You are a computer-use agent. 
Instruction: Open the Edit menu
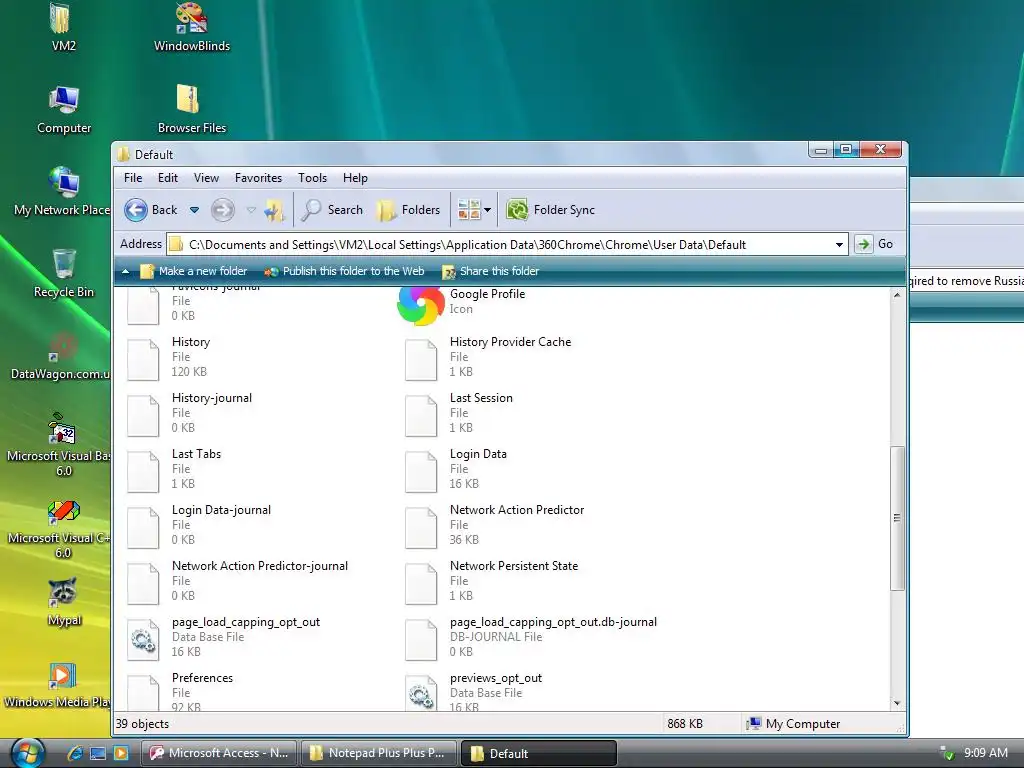[168, 178]
